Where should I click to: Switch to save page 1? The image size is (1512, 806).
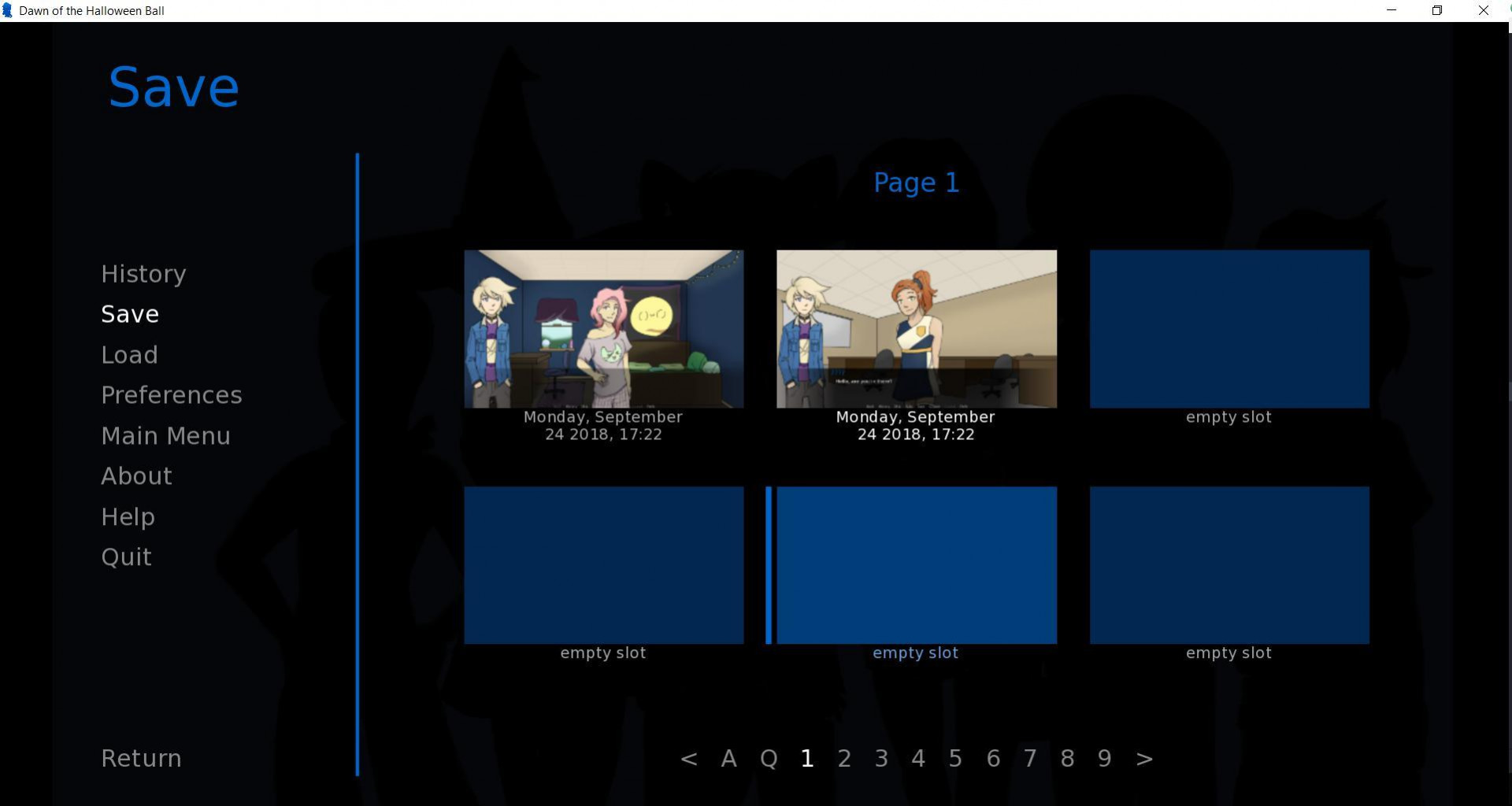point(806,759)
